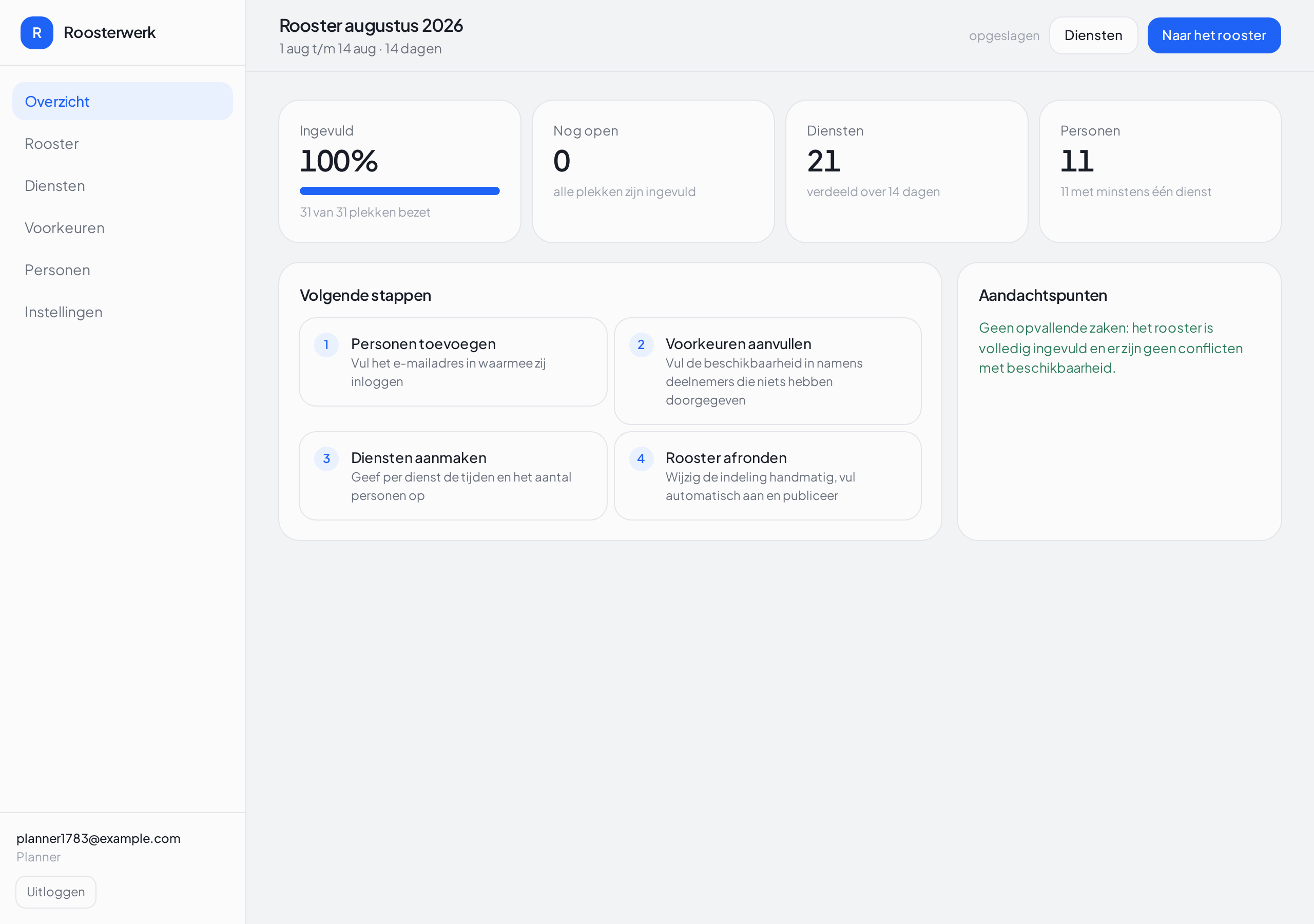The width and height of the screenshot is (1314, 924).
Task: Click '1 aug t/m 14 aug · 14 dagen'
Action: point(360,49)
